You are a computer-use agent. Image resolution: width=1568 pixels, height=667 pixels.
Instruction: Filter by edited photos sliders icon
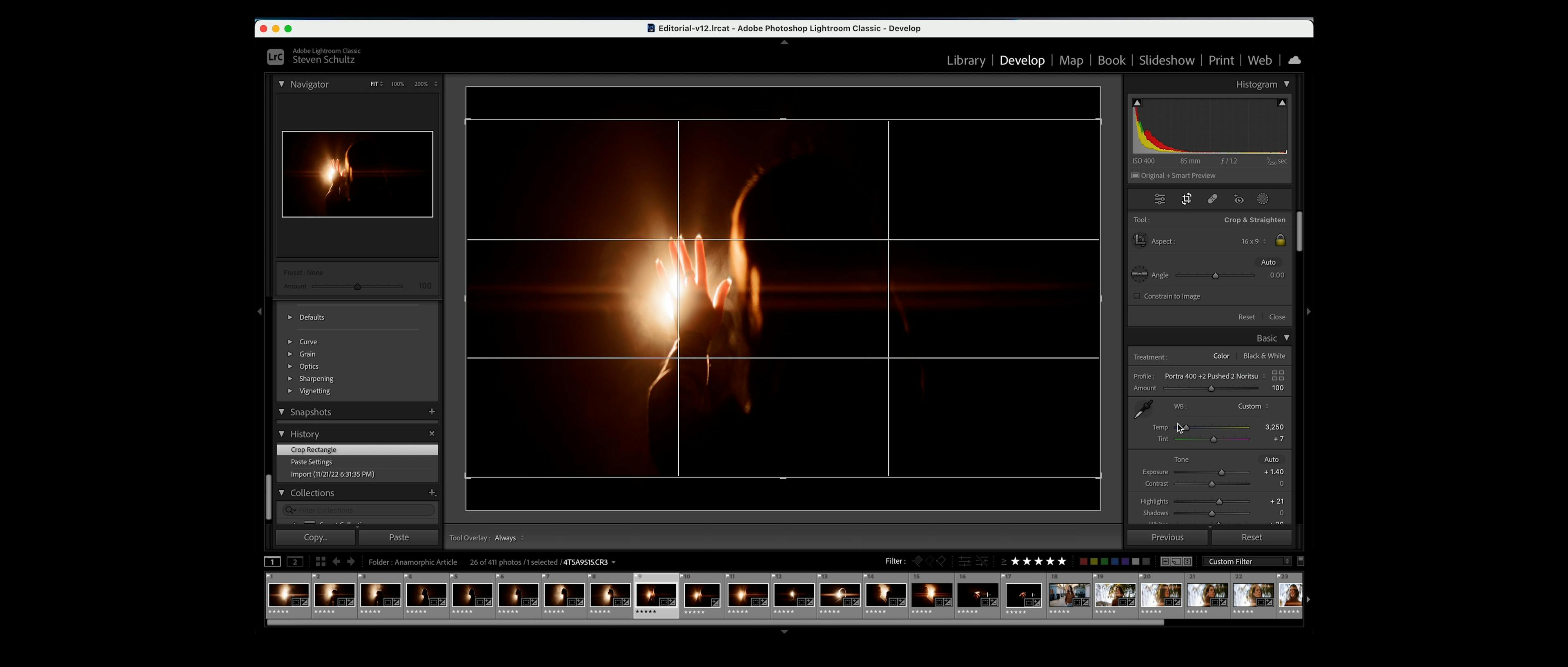965,562
